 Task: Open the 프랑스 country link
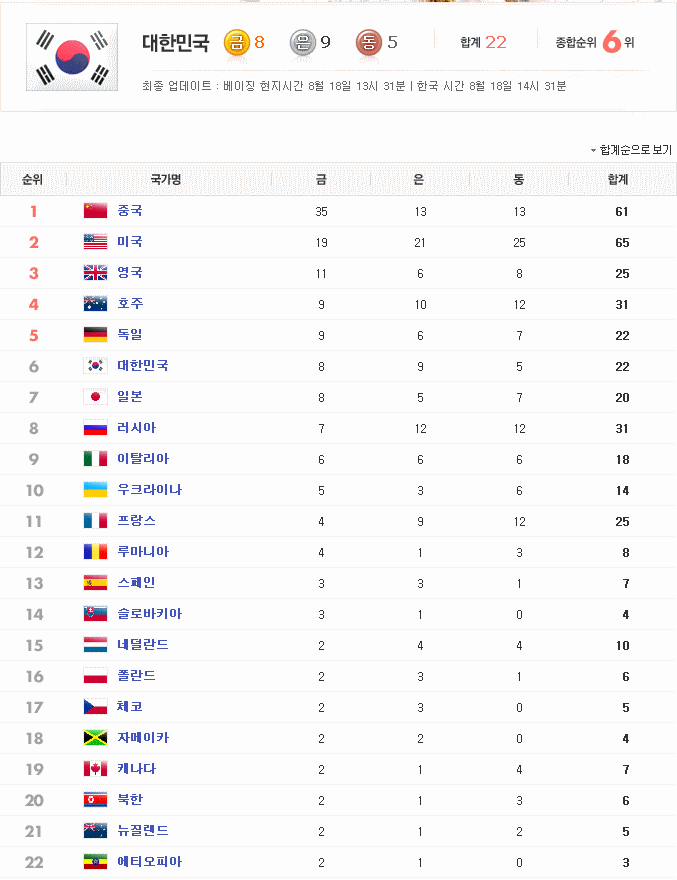(x=136, y=520)
